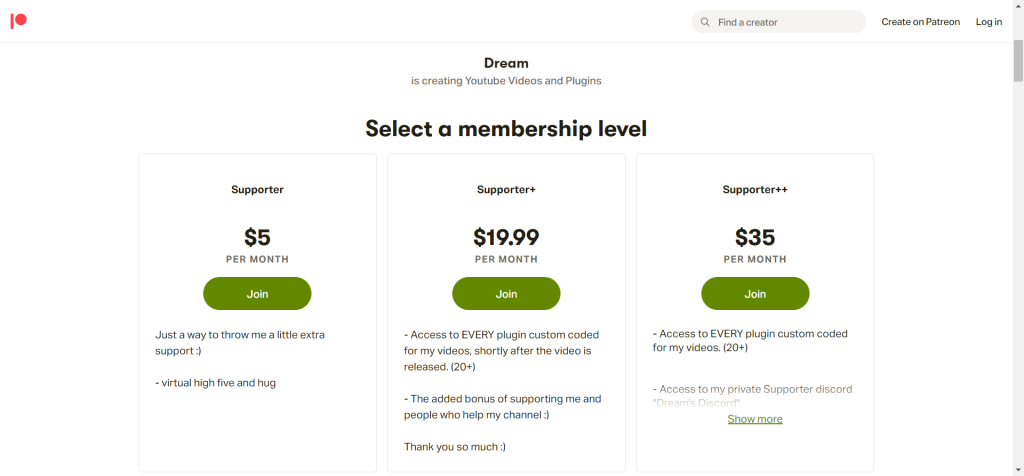Click the Dream creator name heading
The width and height of the screenshot is (1024, 476).
click(x=506, y=63)
